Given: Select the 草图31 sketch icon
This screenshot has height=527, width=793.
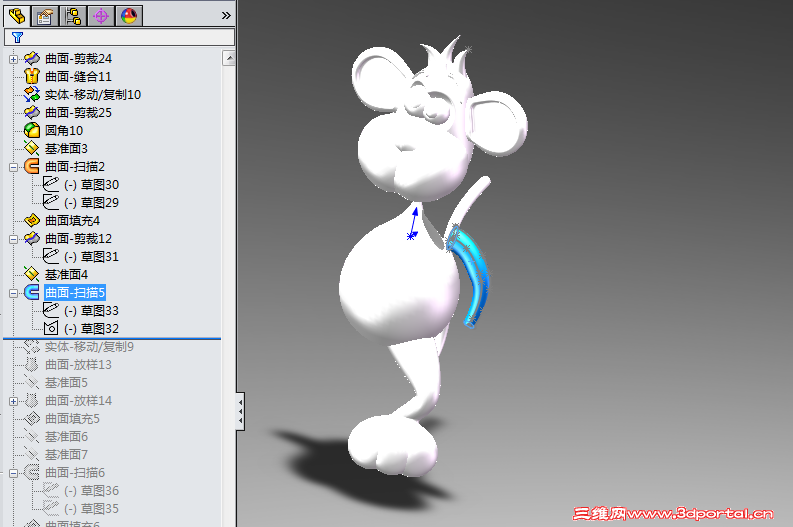Looking at the screenshot, I should tap(51, 256).
